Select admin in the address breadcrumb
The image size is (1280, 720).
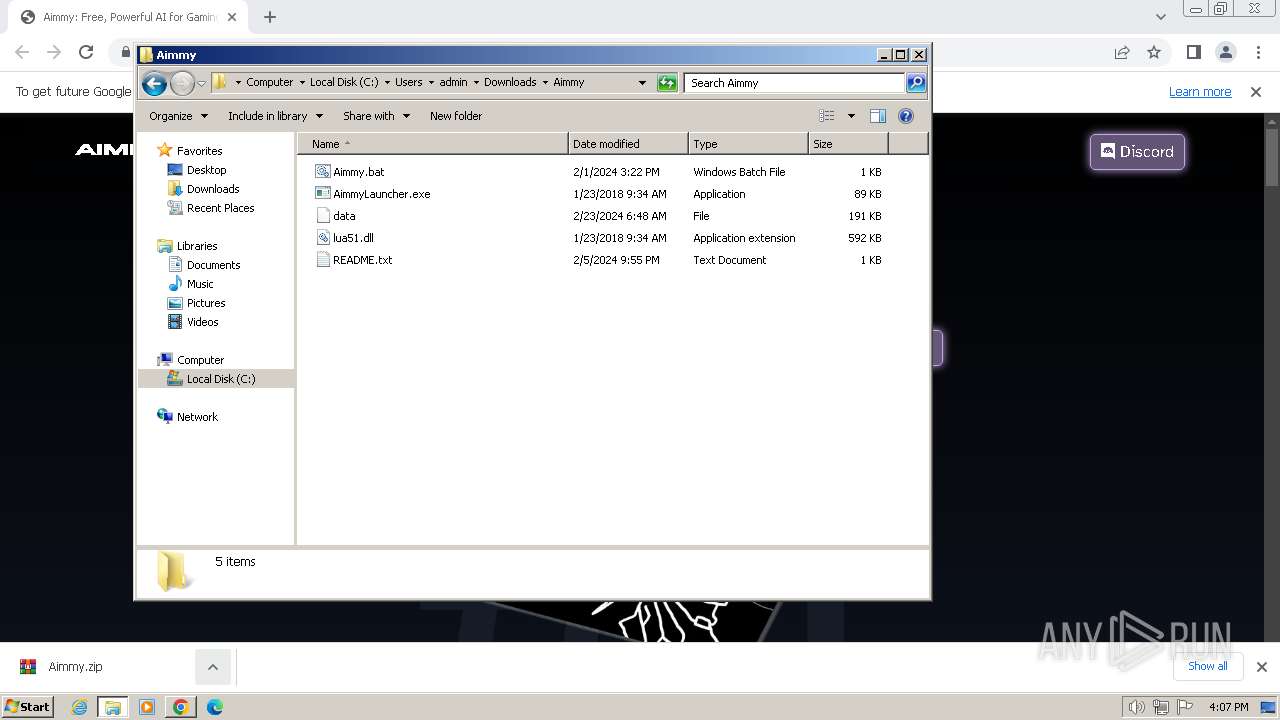tap(453, 82)
